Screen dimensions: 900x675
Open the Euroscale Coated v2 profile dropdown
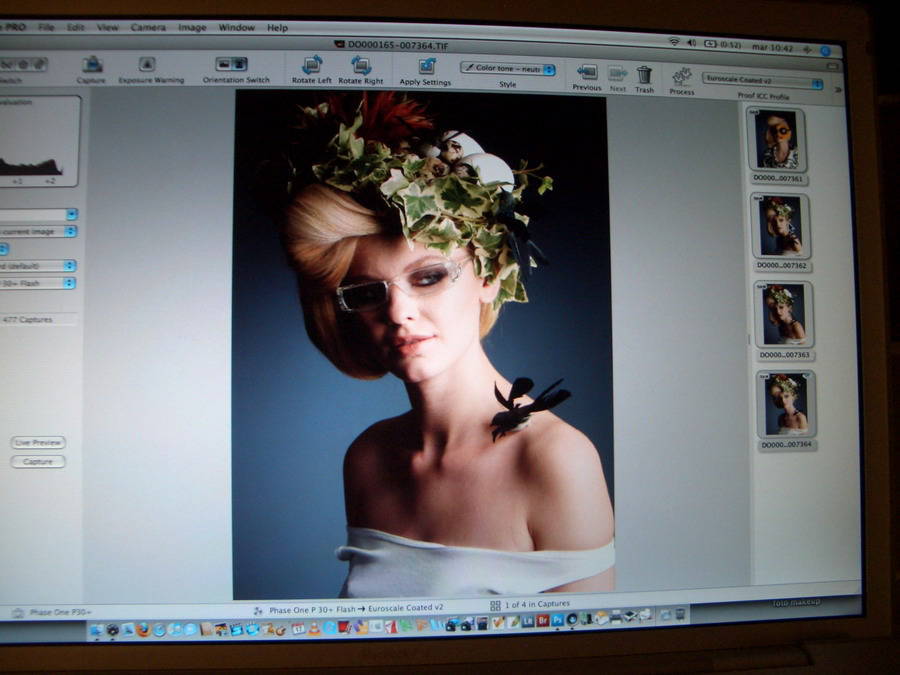point(763,83)
